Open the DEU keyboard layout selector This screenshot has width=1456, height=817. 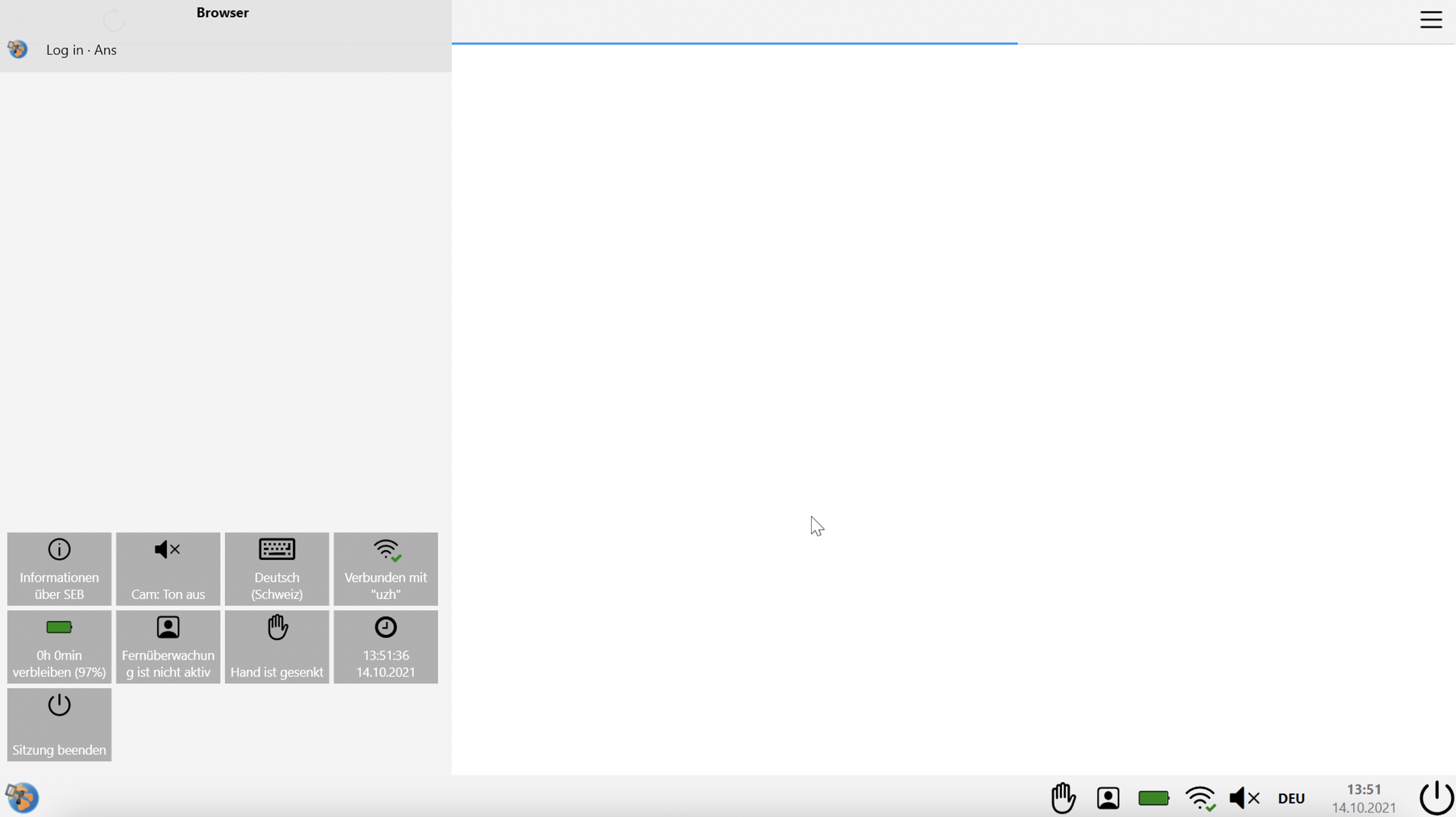1291,798
